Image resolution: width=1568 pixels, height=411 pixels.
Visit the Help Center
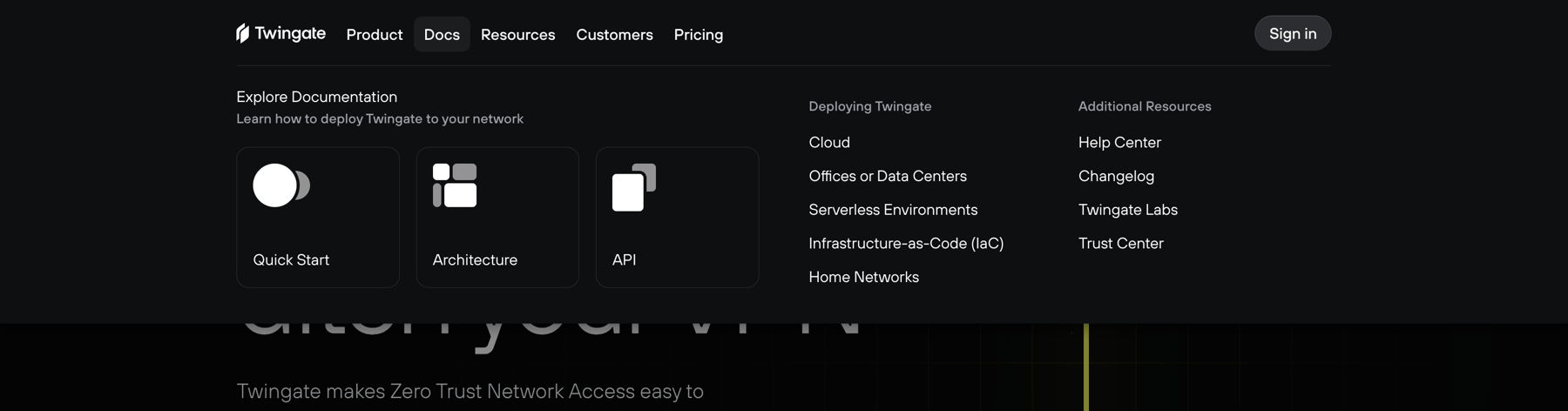(1119, 142)
